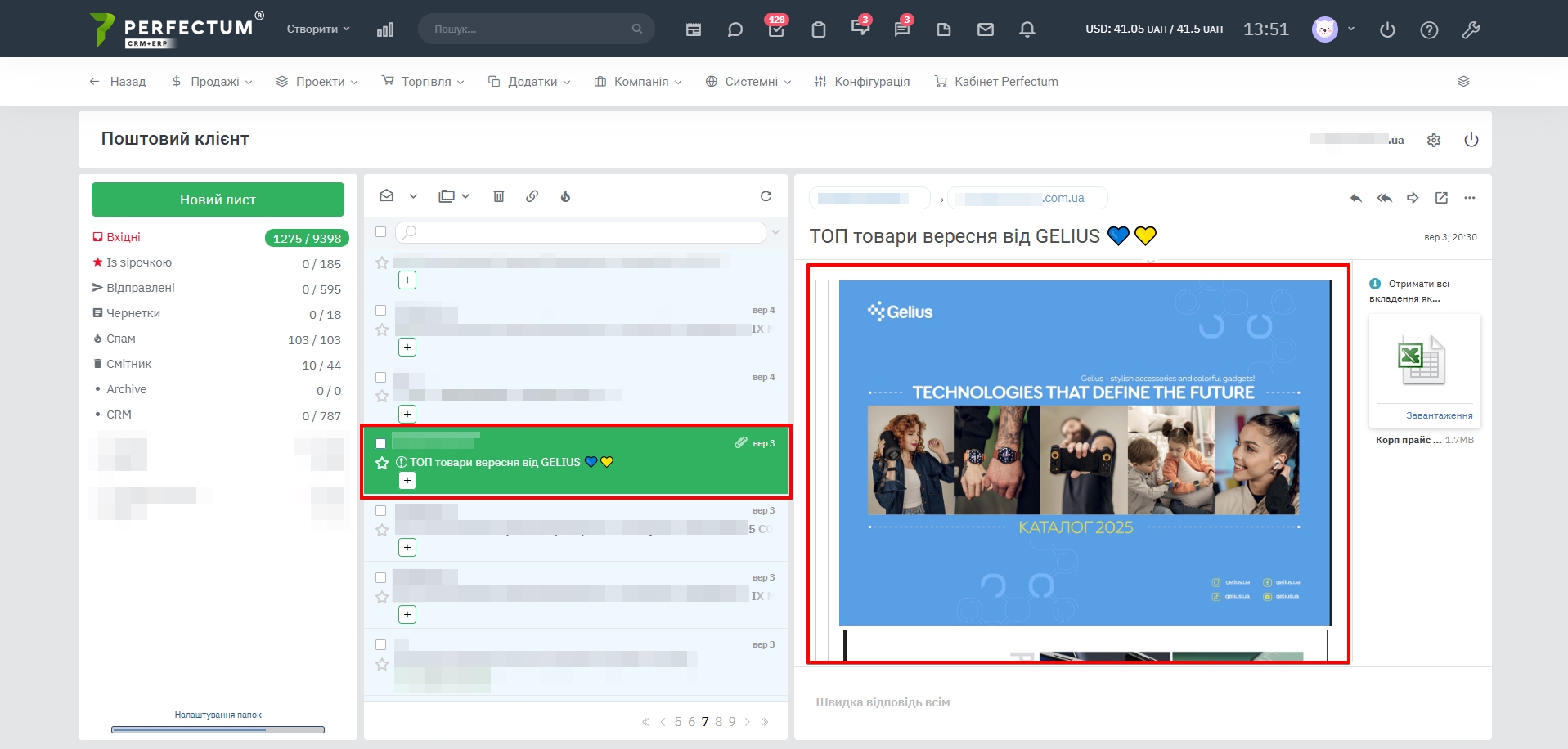Click the power icon in top bar
The image size is (1568, 749).
pyautogui.click(x=1387, y=30)
